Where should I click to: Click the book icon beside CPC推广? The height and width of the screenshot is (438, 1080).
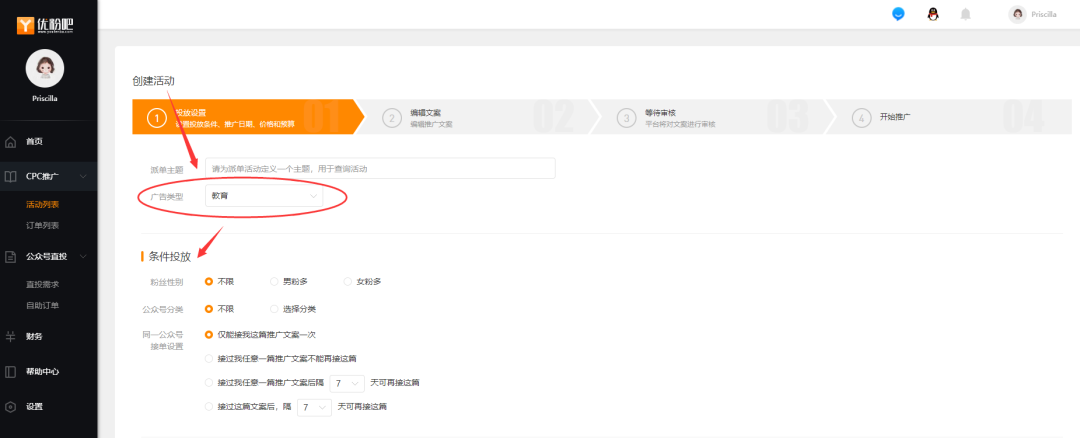(x=10, y=176)
